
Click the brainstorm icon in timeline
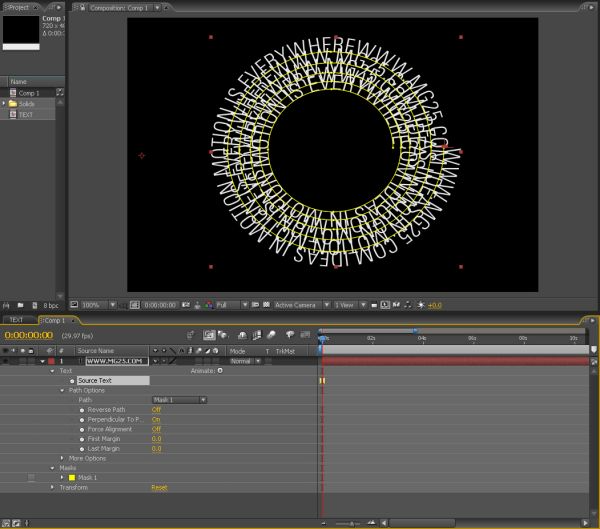tap(290, 335)
